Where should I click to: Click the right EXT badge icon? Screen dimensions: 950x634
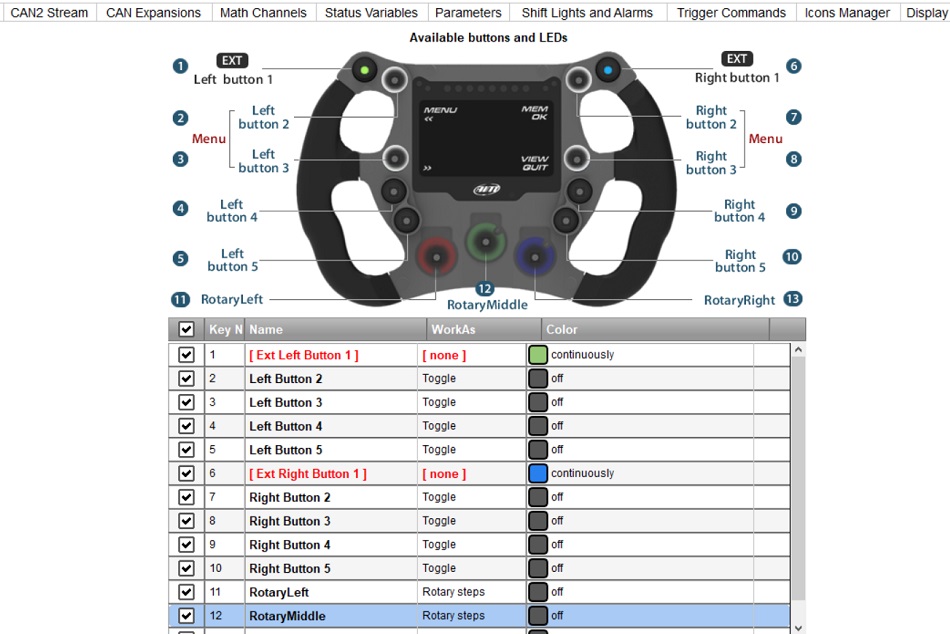coord(737,58)
